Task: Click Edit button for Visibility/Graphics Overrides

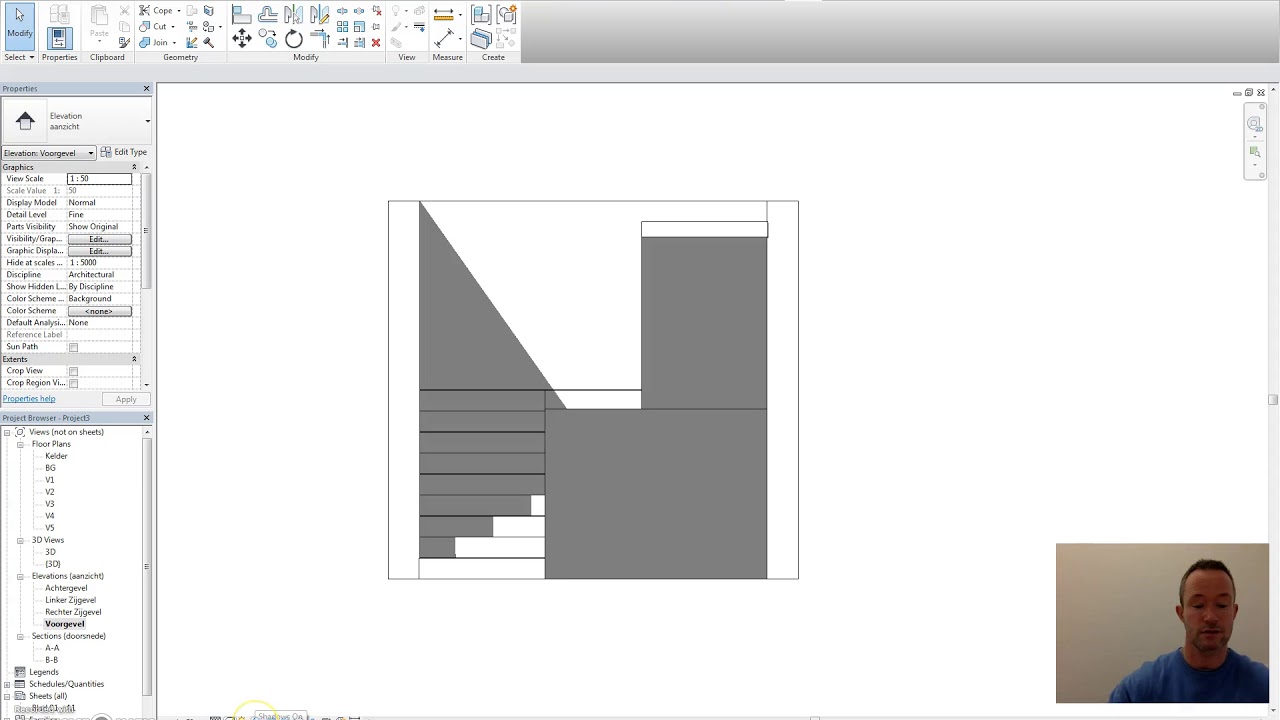Action: pos(98,239)
